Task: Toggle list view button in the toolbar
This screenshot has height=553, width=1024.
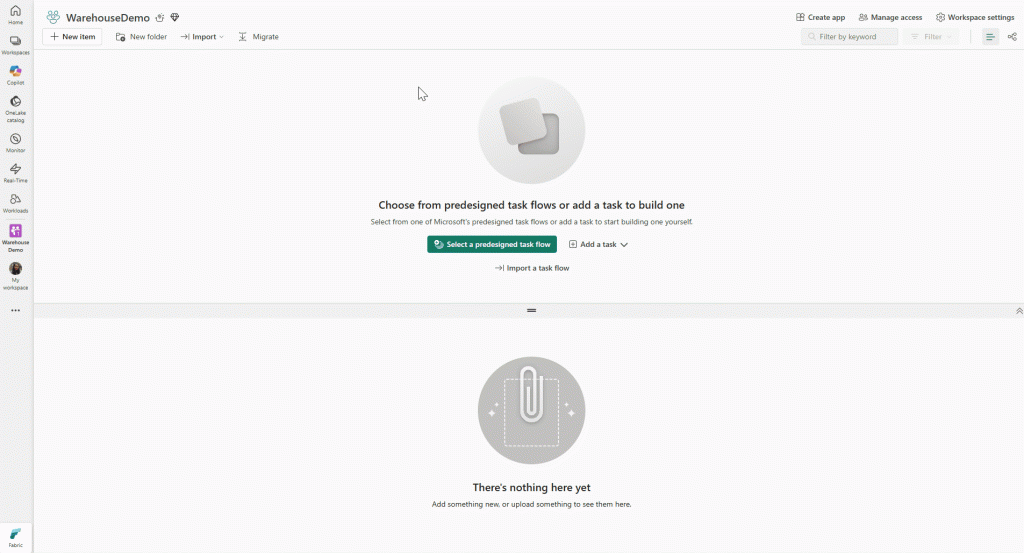Action: pos(990,37)
